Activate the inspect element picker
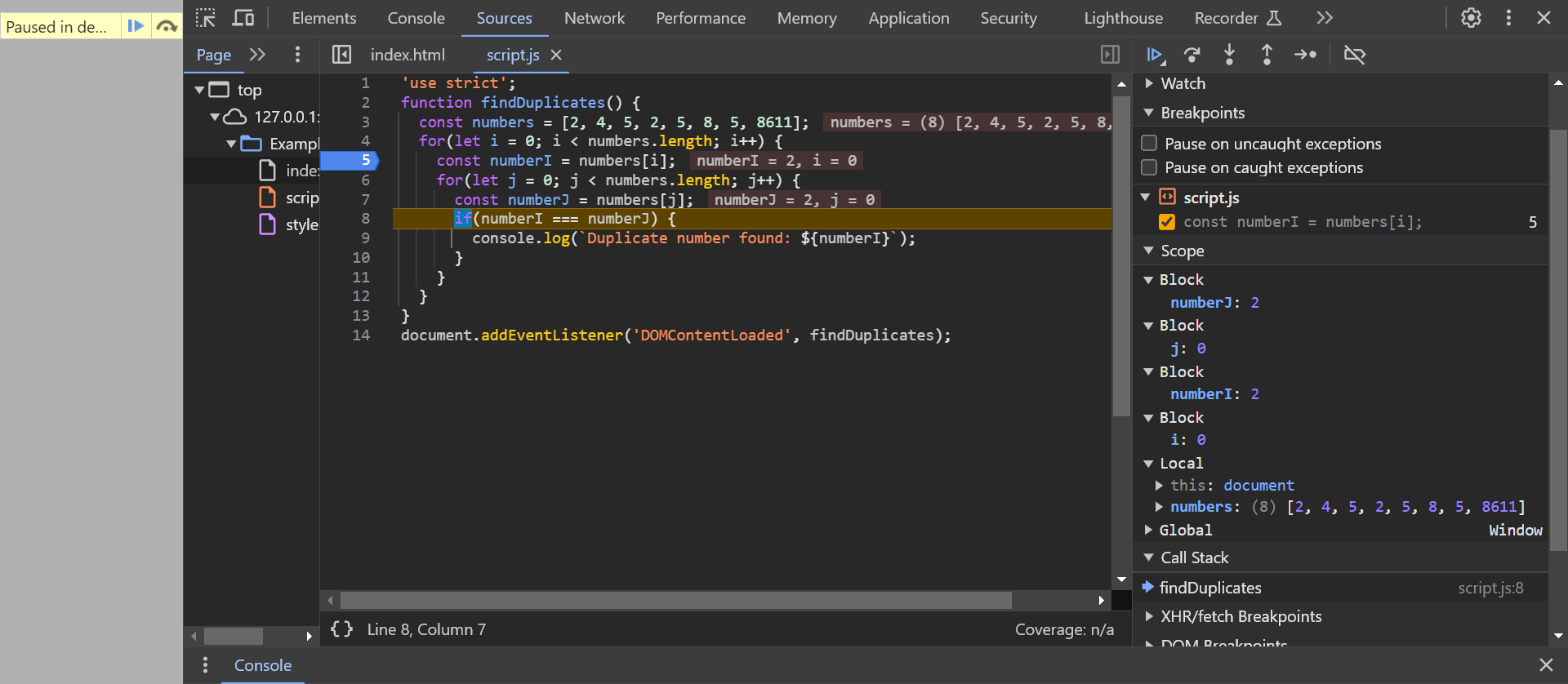Screen dimensions: 1568x684 tap(206, 18)
